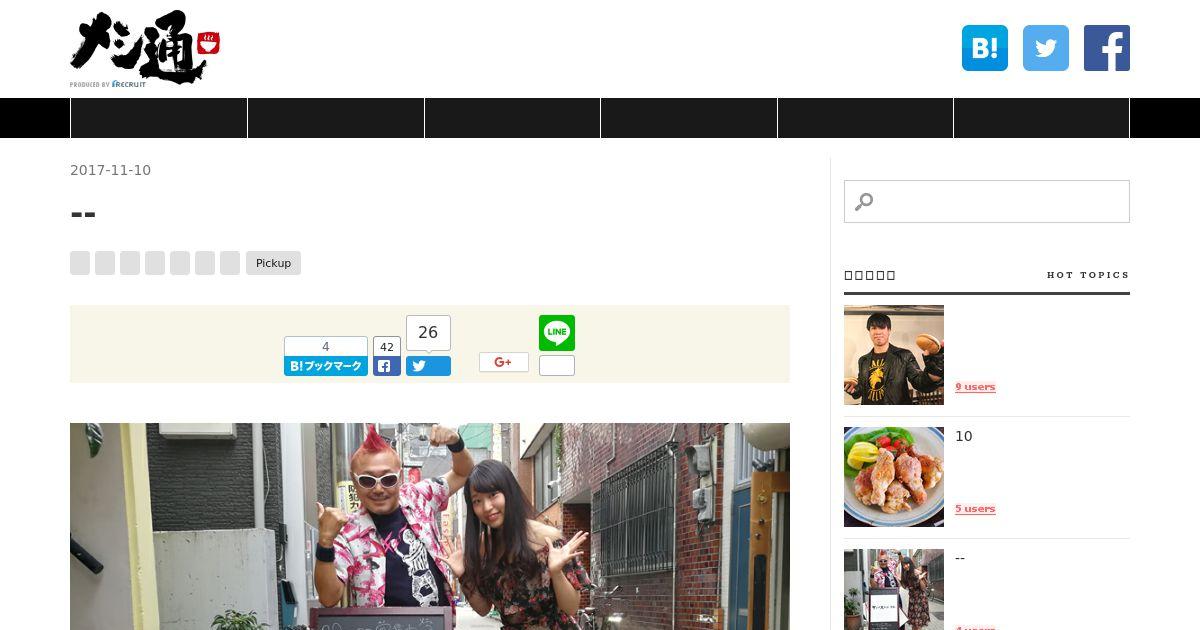1200x630 pixels.
Task: Click the Hatena Bookmark icon in header
Action: point(985,48)
